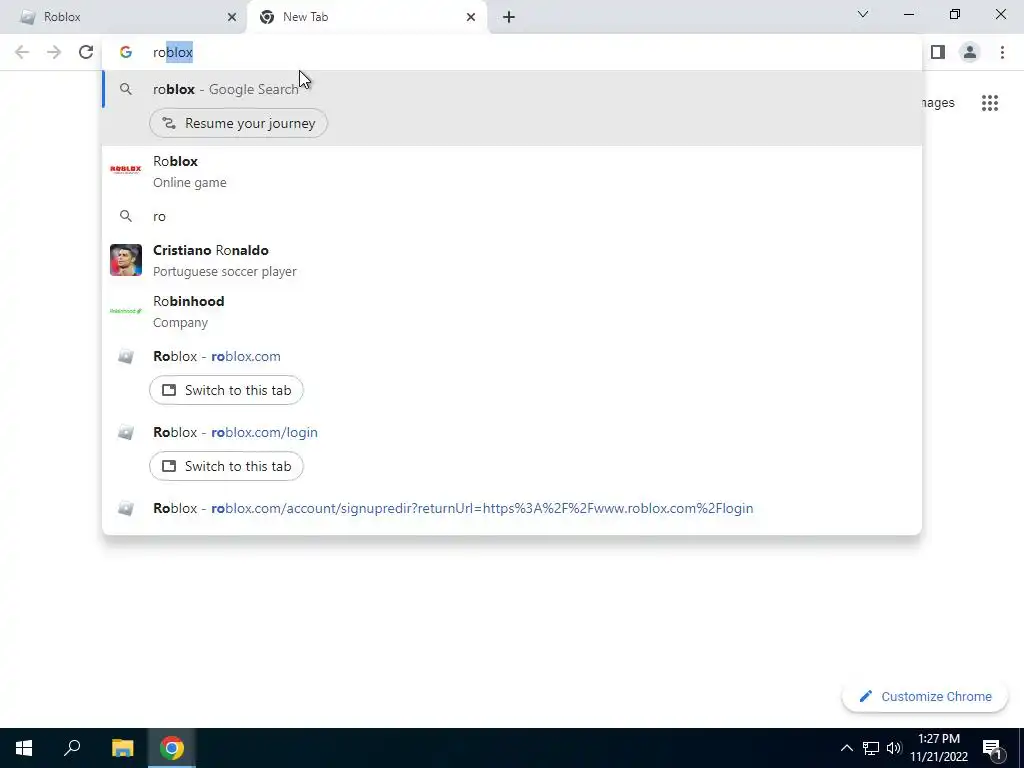Close the Roblox tab

coord(231,17)
